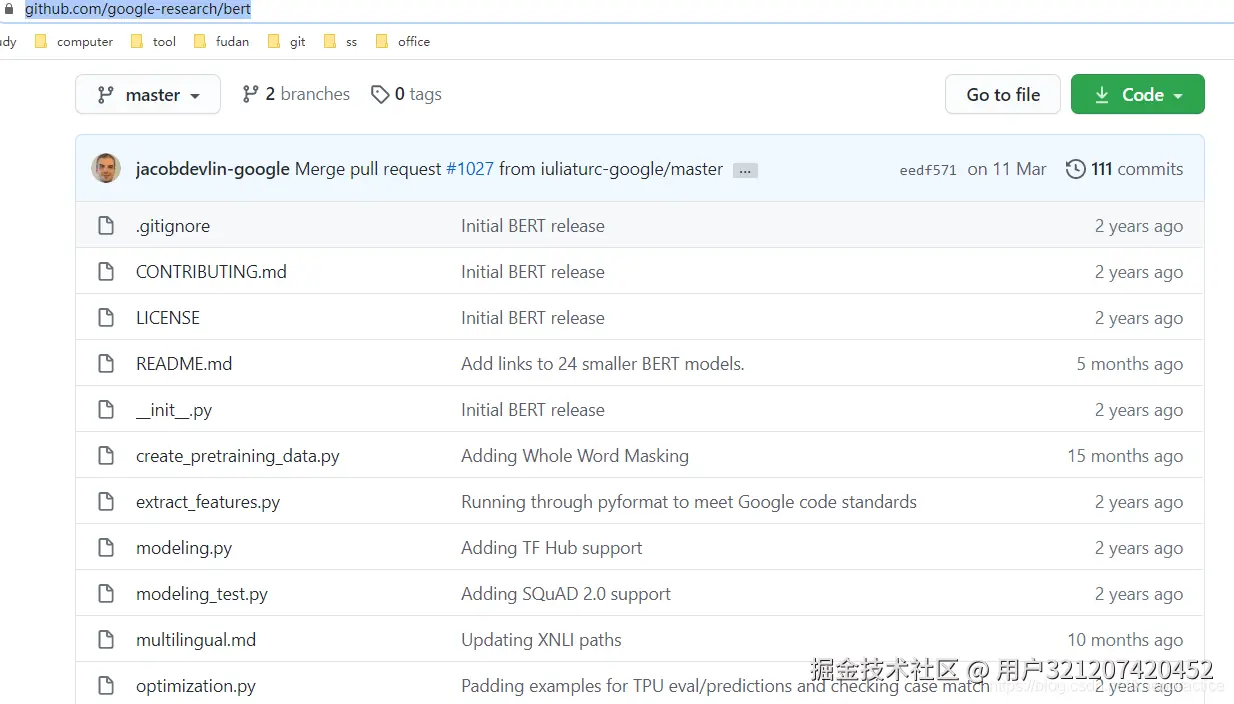Open the green Code download dropdown
Viewport: 1234px width, 704px height.
click(x=1137, y=95)
